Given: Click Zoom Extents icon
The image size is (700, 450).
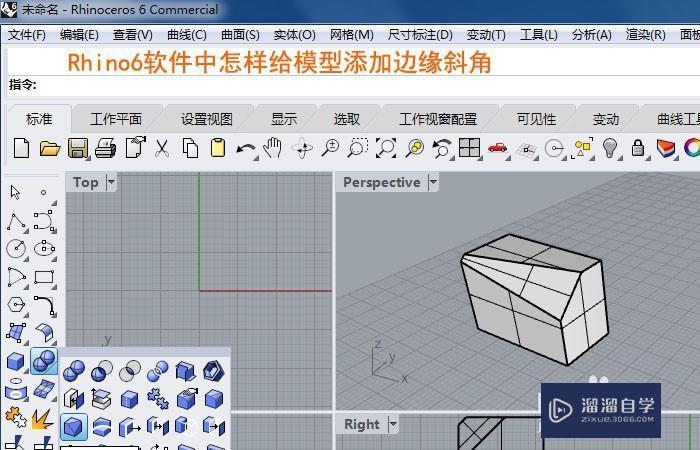Looking at the screenshot, I should click(x=386, y=148).
